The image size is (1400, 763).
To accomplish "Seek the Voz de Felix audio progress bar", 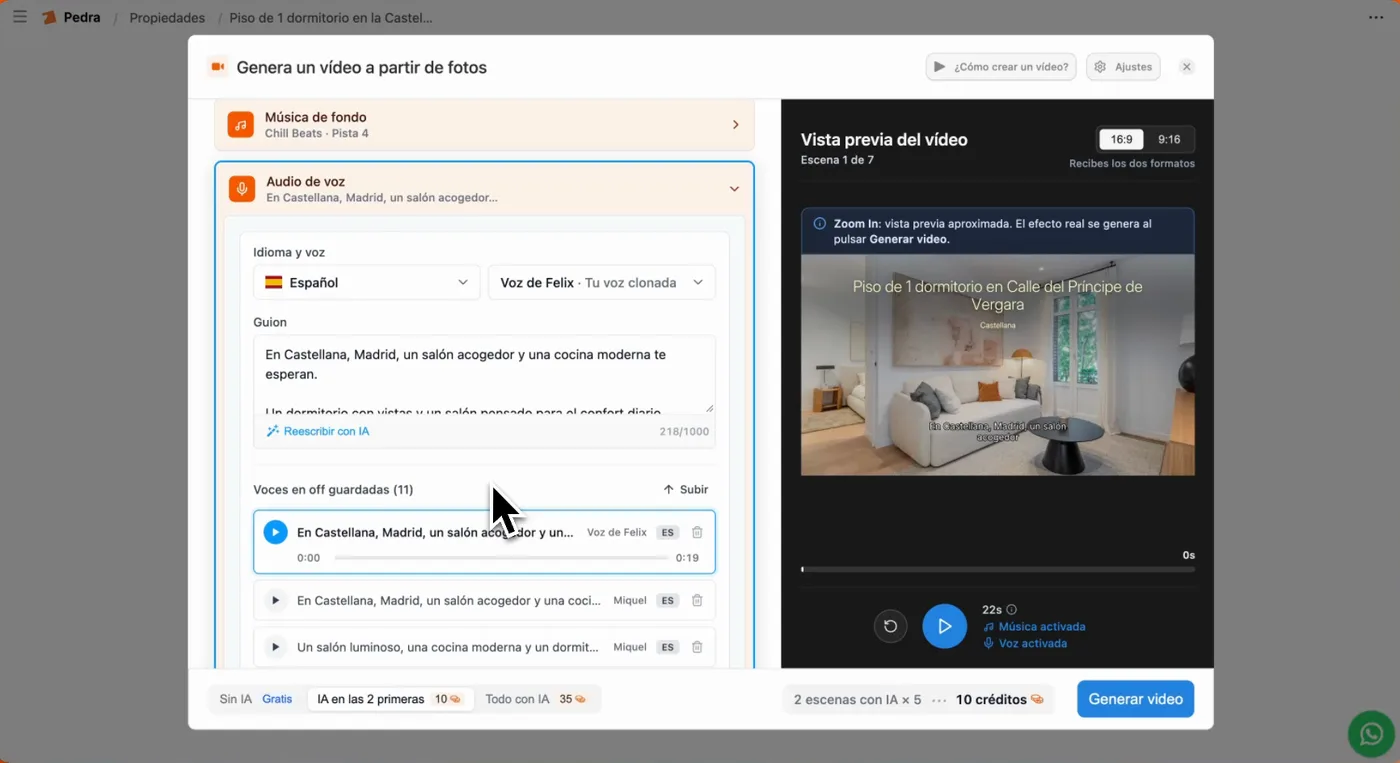I will (x=501, y=558).
